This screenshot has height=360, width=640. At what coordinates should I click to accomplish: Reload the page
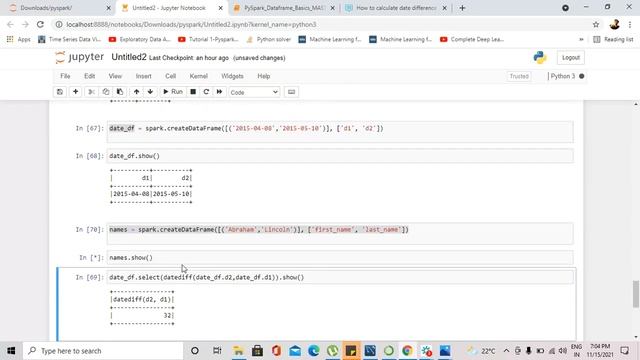click(40, 24)
